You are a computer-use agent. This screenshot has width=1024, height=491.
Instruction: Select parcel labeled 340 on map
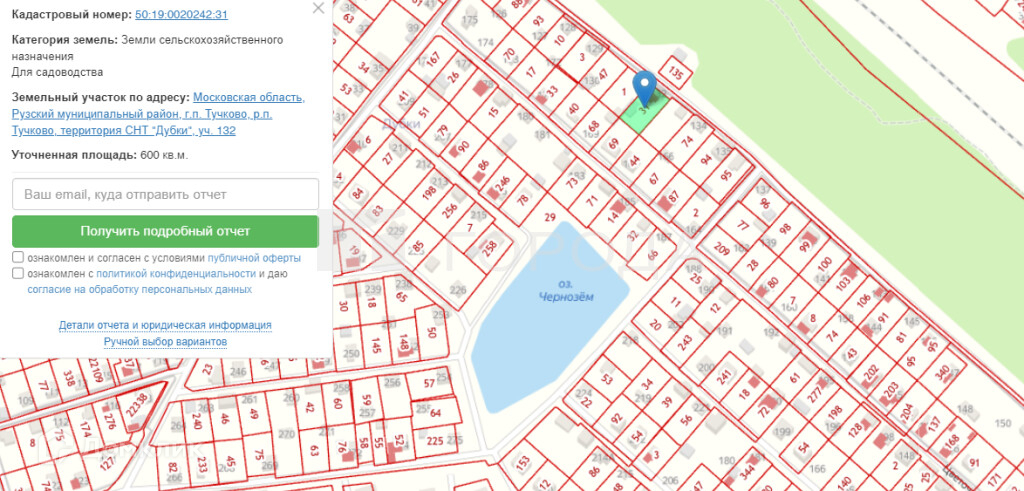click(x=942, y=373)
